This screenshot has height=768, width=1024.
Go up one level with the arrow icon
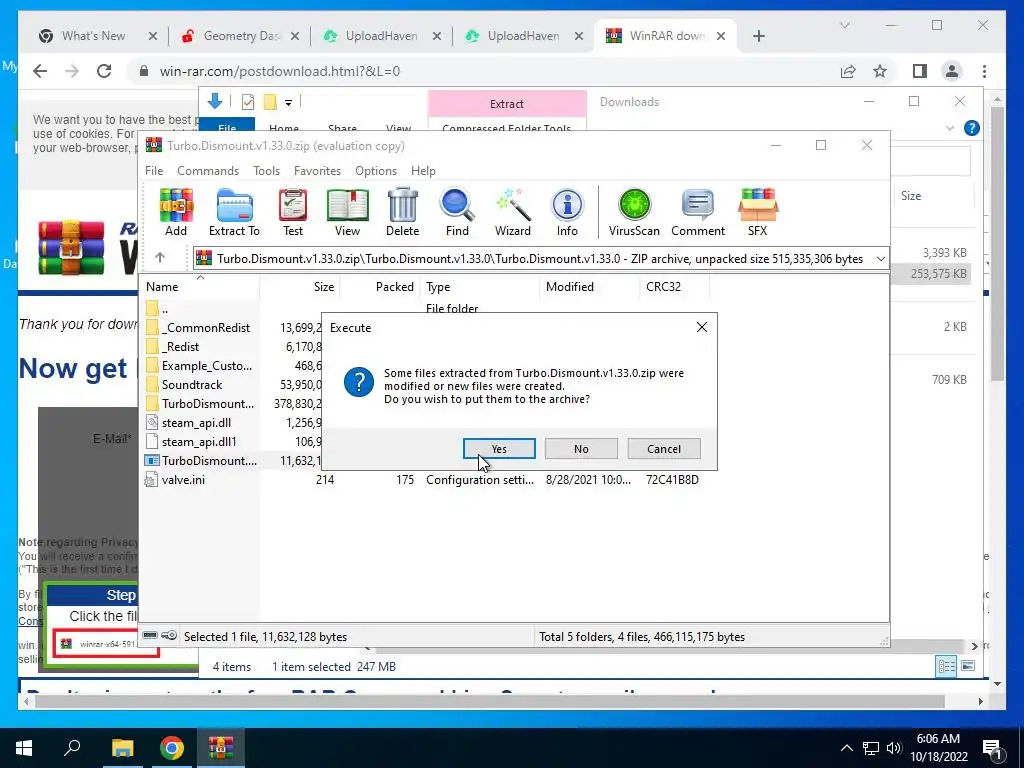(x=160, y=258)
